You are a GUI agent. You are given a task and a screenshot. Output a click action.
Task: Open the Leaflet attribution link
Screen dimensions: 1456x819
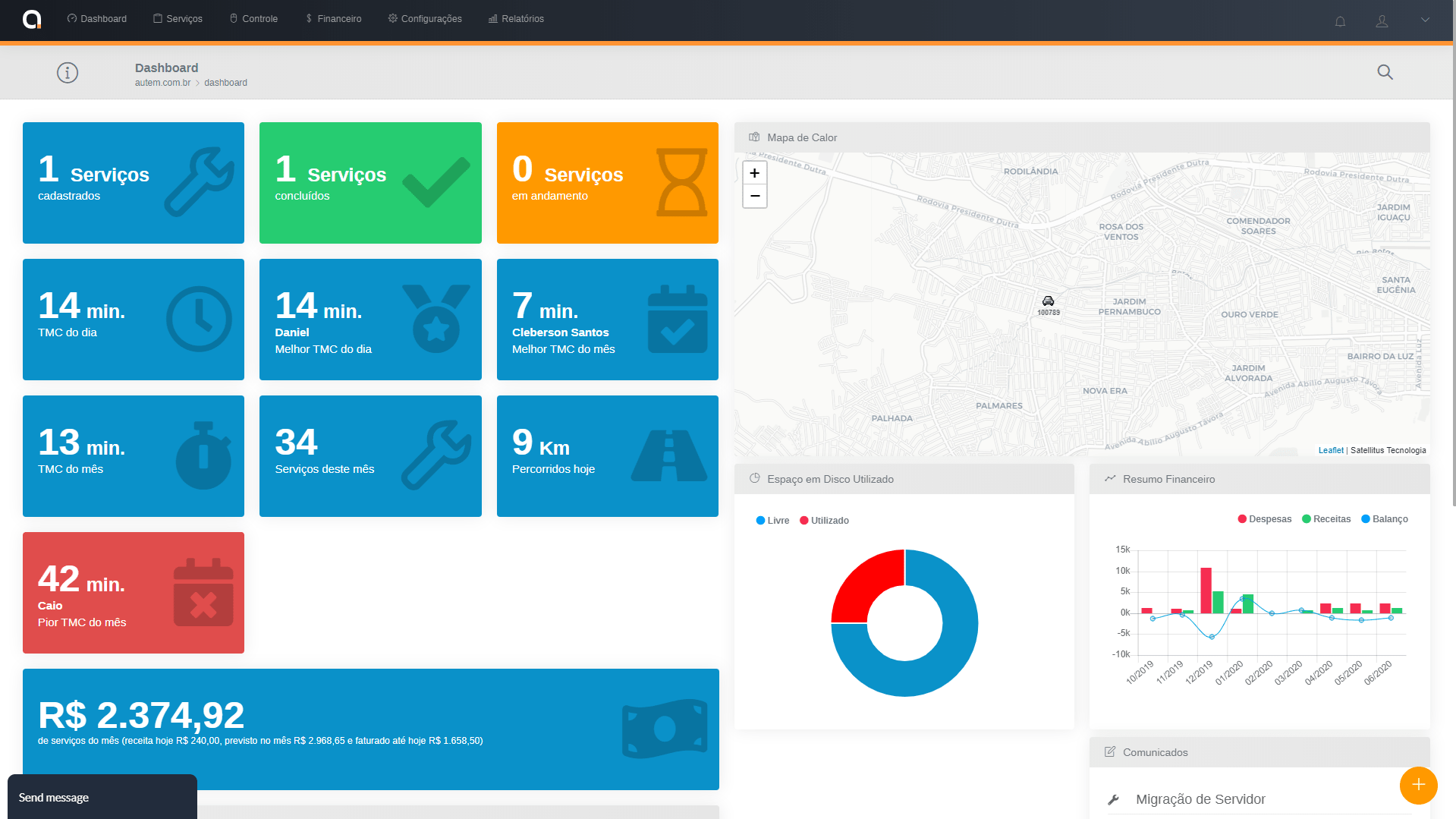point(1331,450)
